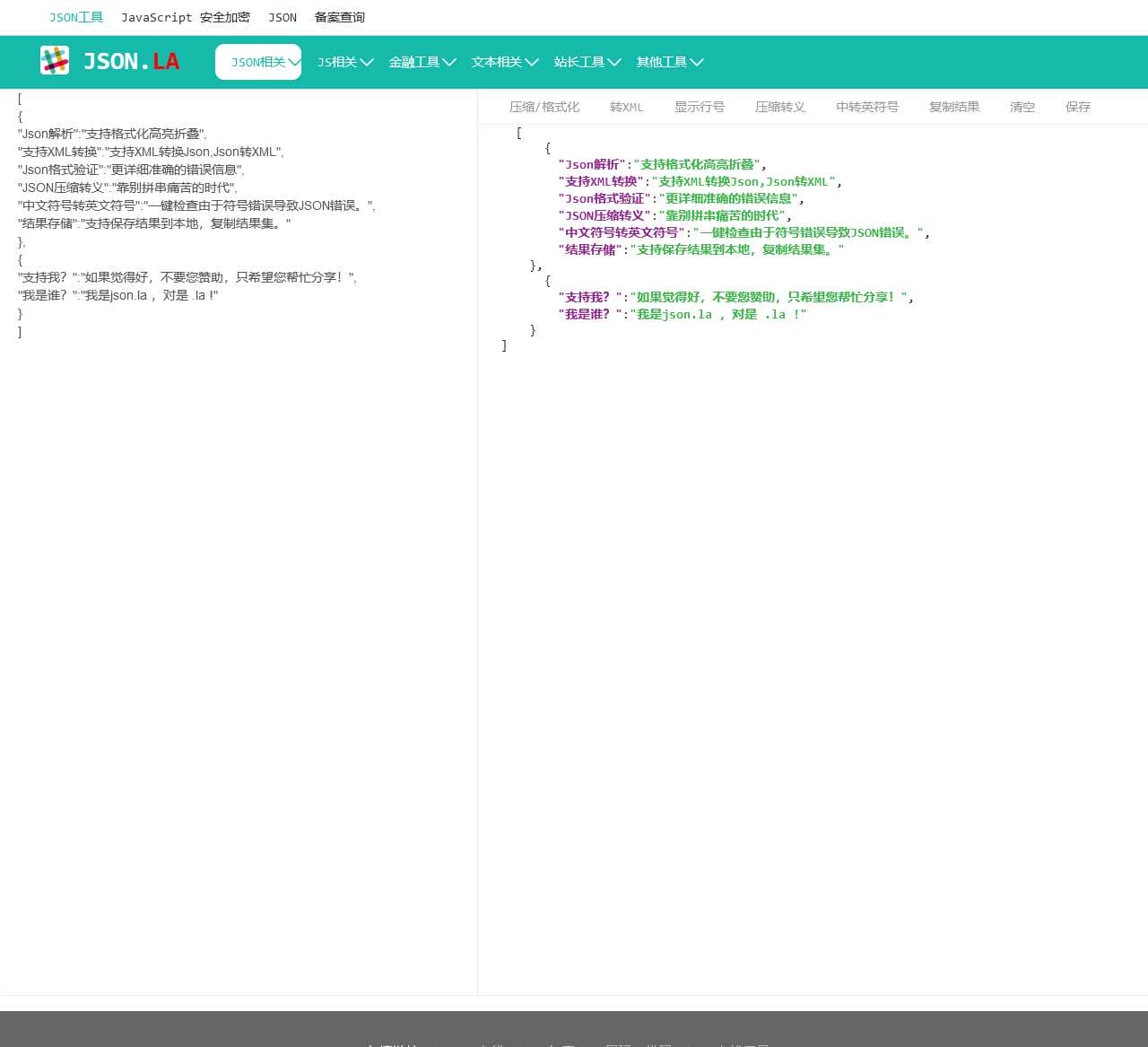Click the "Json格式验证" key in output
This screenshot has height=1047, width=1148.
click(604, 198)
